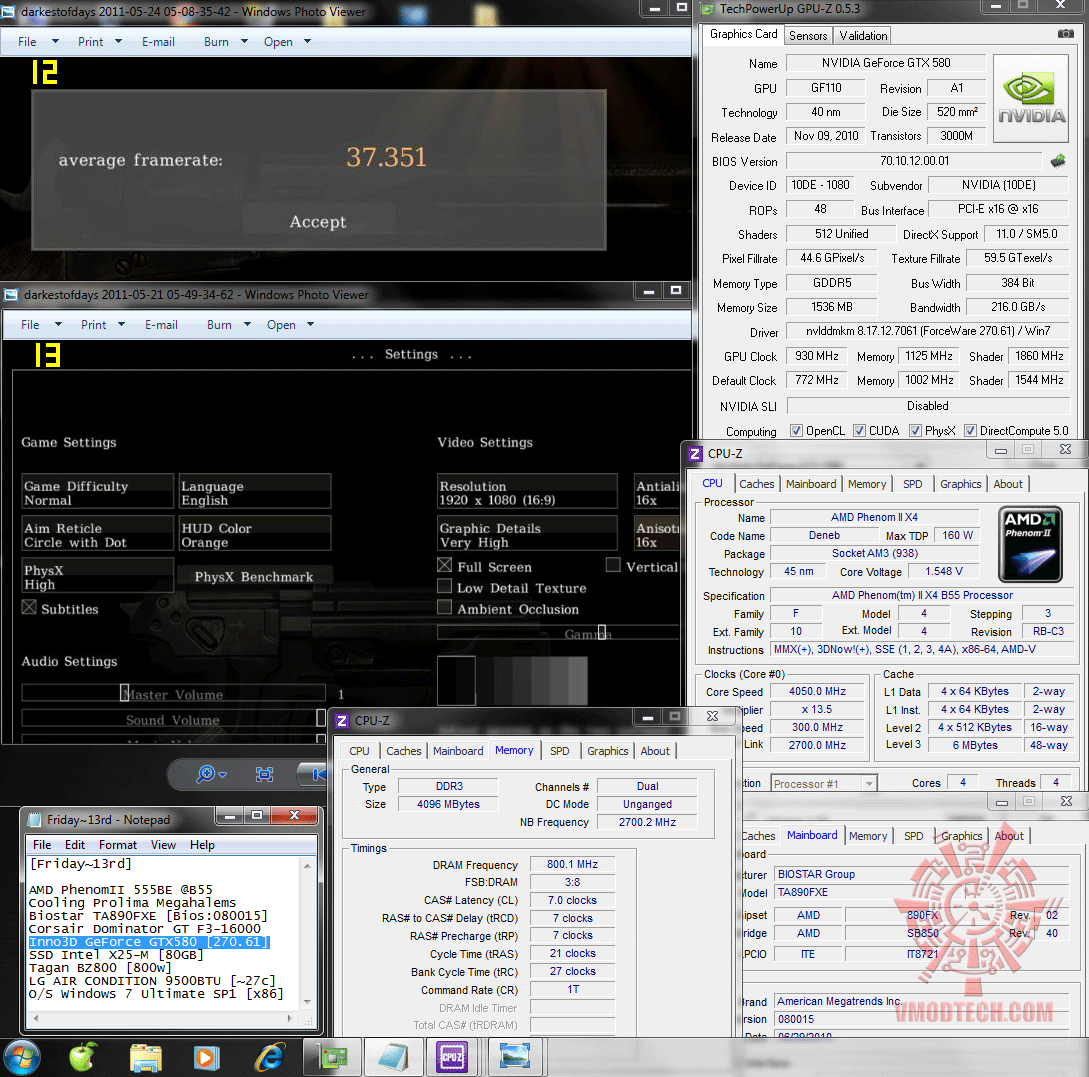Switch to Notepad via its taskbar icon

pos(393,1058)
